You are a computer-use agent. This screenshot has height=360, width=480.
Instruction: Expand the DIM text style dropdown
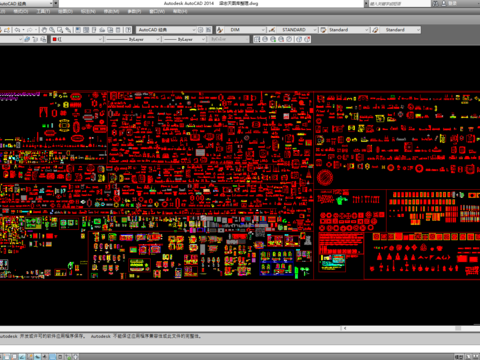(x=246, y=30)
